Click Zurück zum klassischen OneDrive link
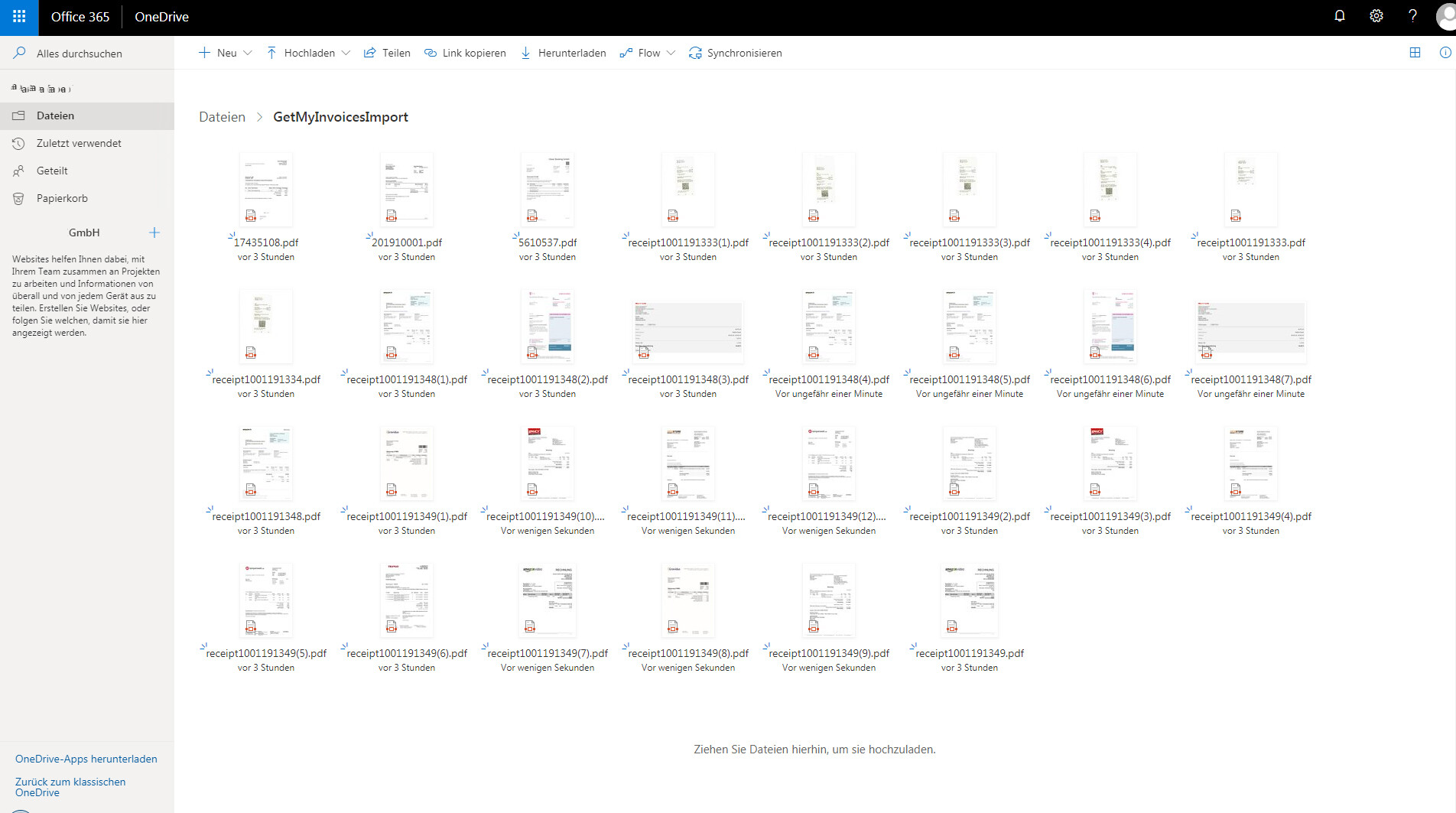Screen dimensions: 1456x813 (x=70, y=787)
